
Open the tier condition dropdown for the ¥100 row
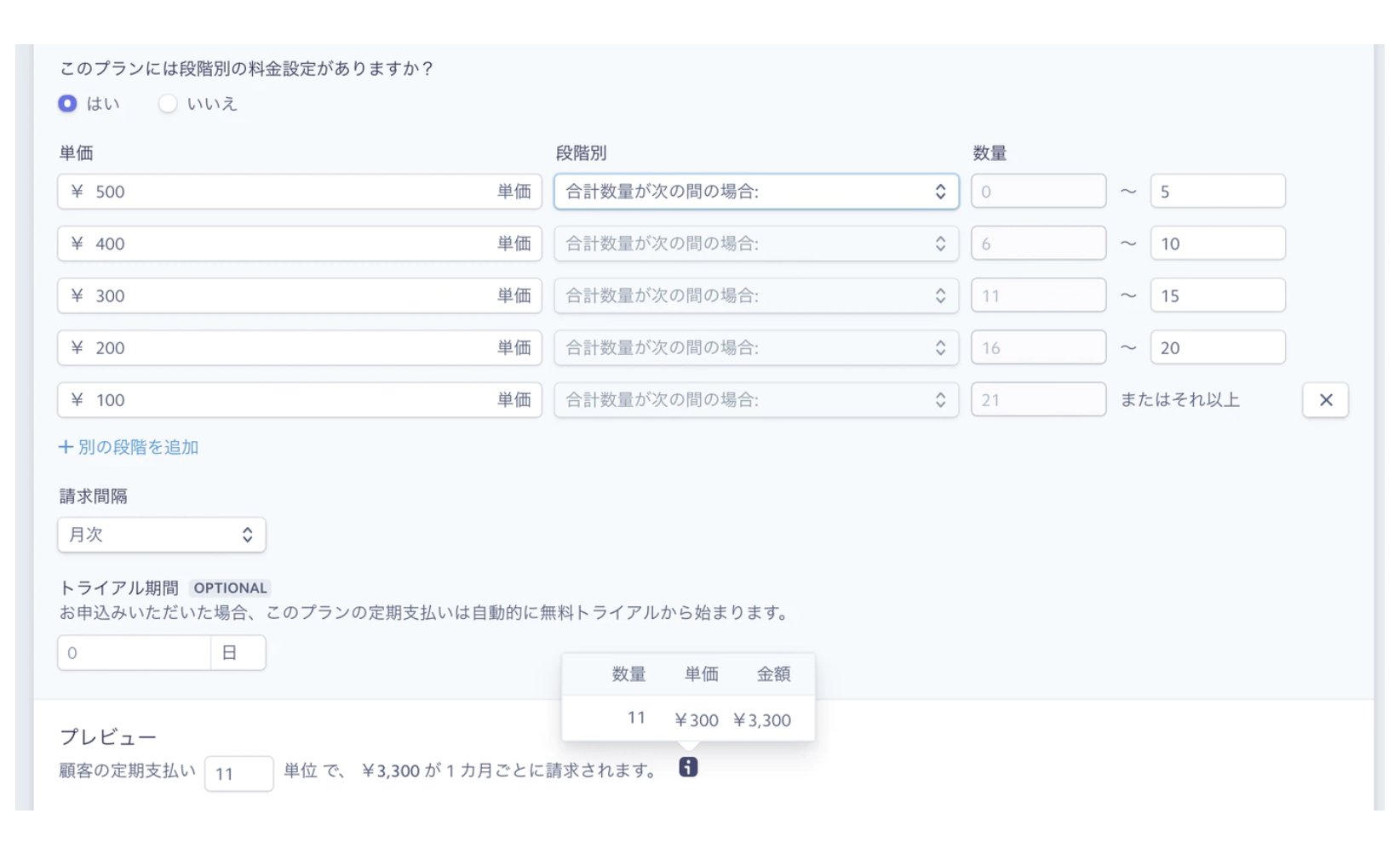point(756,400)
